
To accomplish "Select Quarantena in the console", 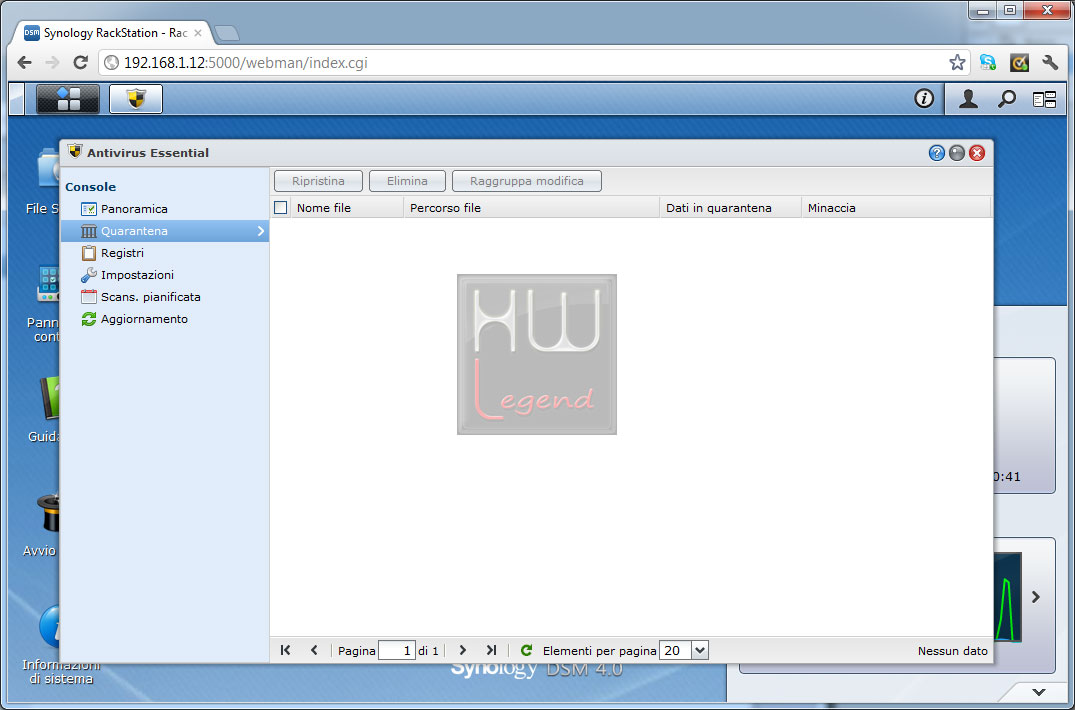I will pyautogui.click(x=165, y=231).
